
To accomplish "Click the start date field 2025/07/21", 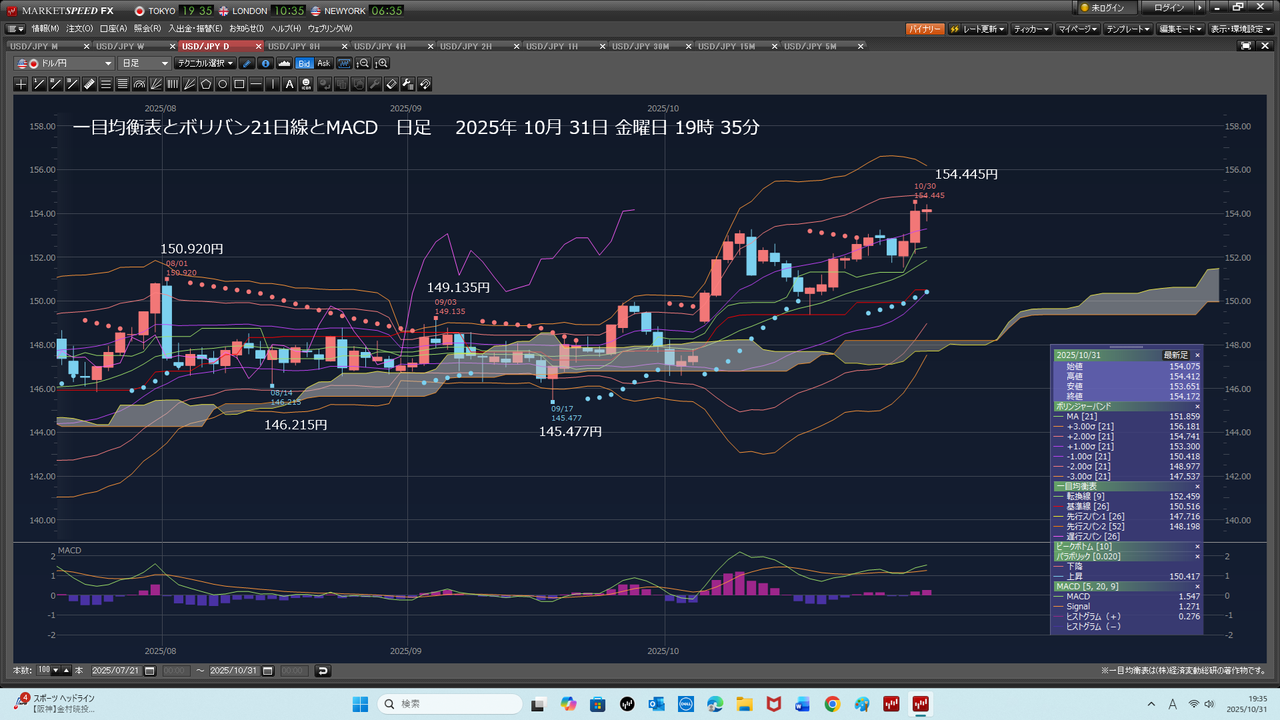I will [116, 670].
